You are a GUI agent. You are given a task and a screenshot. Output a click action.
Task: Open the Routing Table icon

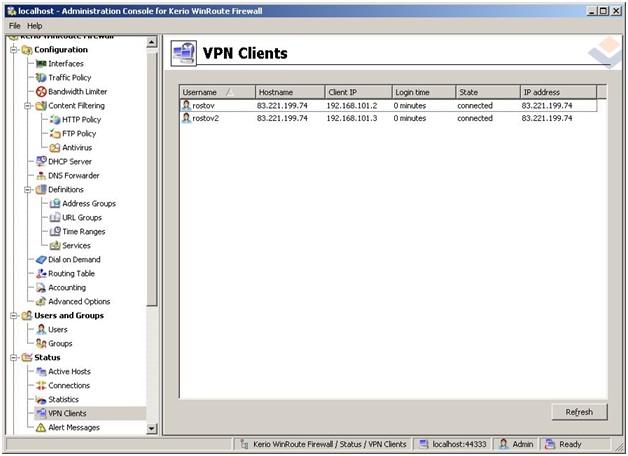click(x=41, y=273)
